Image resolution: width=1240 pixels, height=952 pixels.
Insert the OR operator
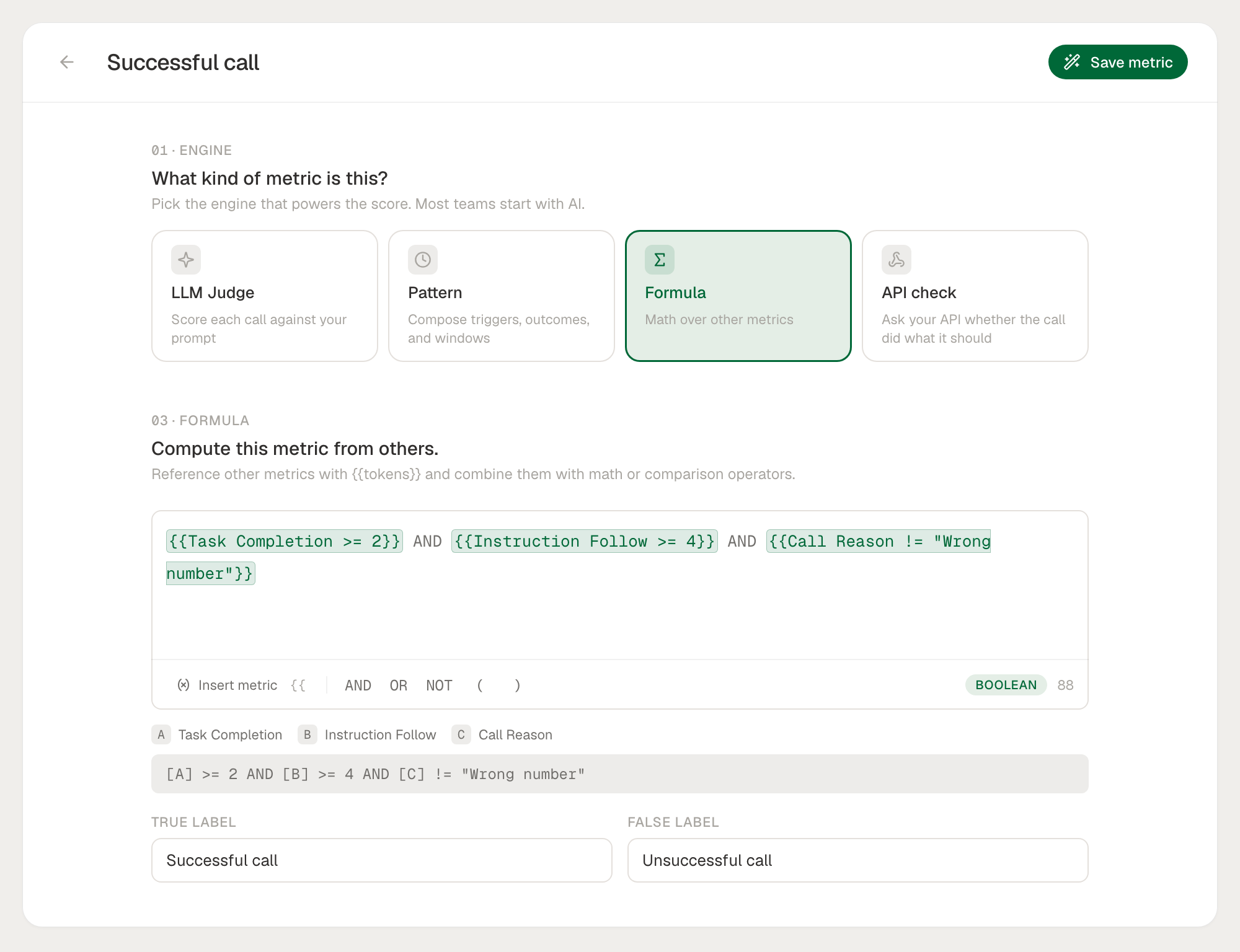pyautogui.click(x=399, y=685)
